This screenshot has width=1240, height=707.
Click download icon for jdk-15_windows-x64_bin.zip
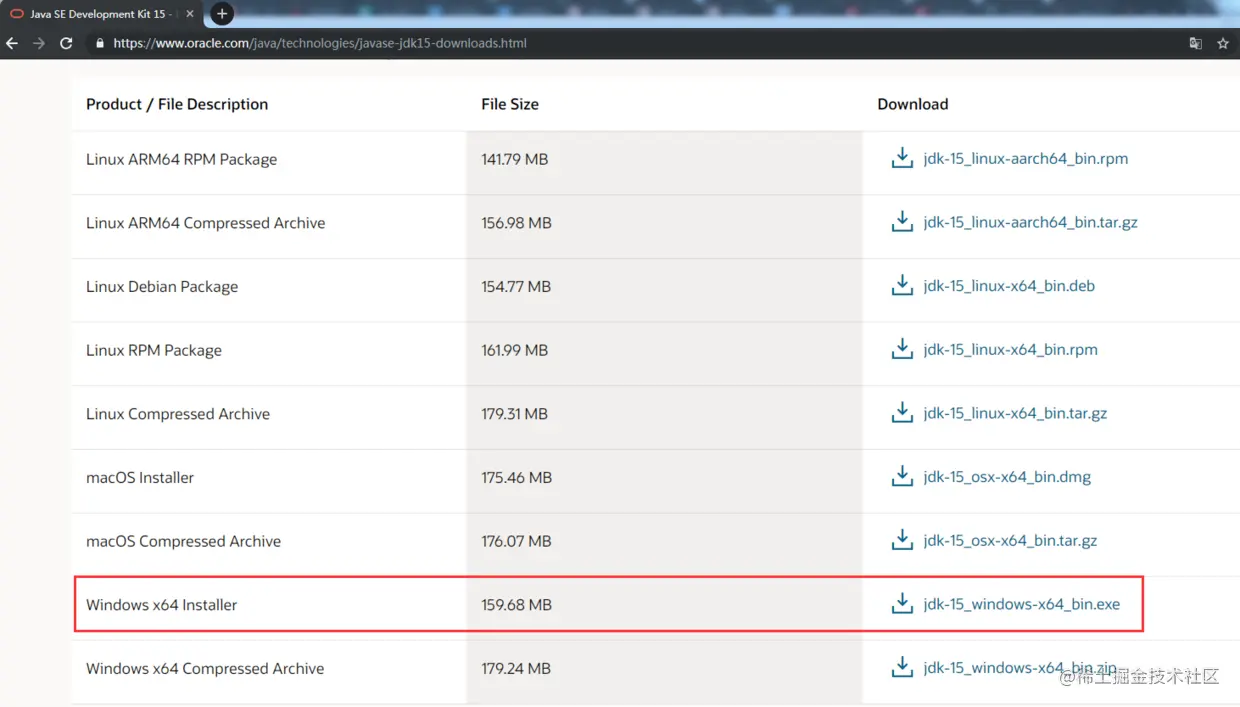[902, 667]
